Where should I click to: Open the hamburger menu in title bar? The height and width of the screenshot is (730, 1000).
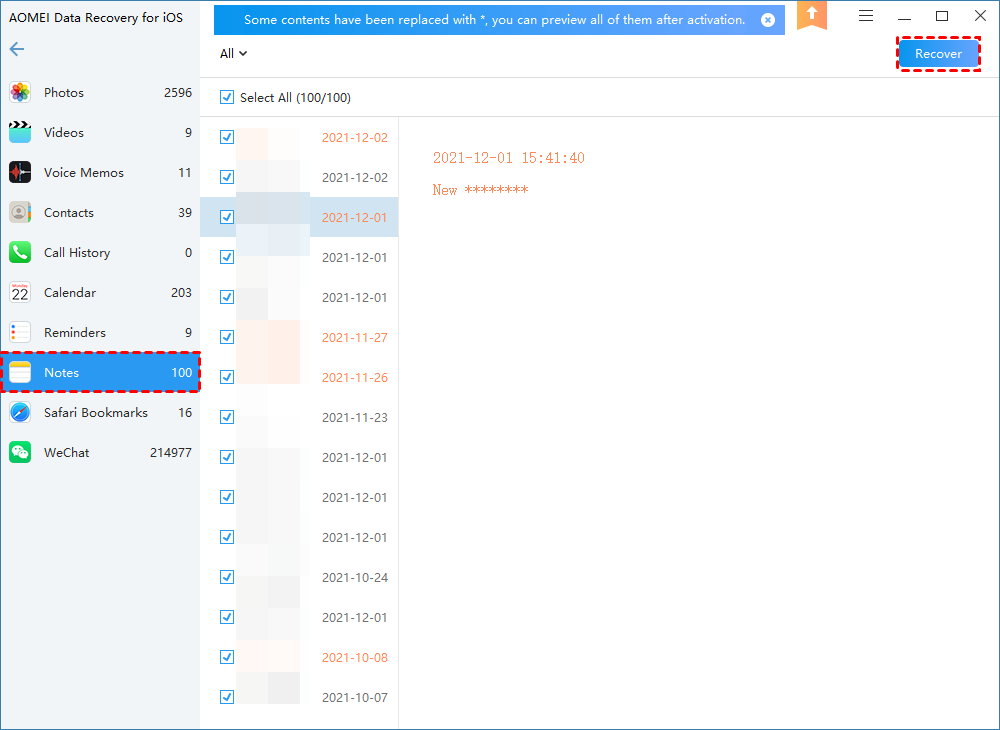click(866, 16)
